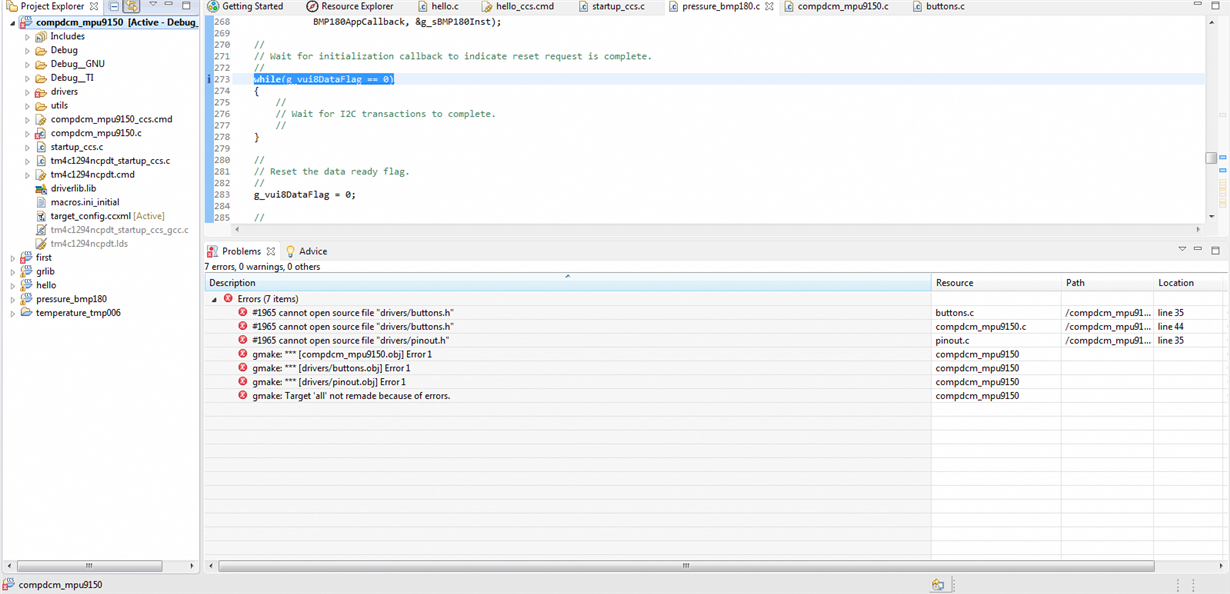The width and height of the screenshot is (1230, 594).
Task: Click the editor vertical scrollbar thumb
Action: [1211, 158]
